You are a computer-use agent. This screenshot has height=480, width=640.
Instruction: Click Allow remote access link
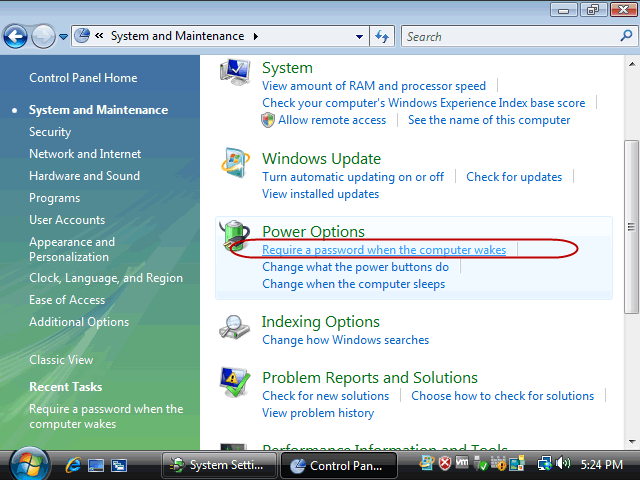click(x=332, y=120)
